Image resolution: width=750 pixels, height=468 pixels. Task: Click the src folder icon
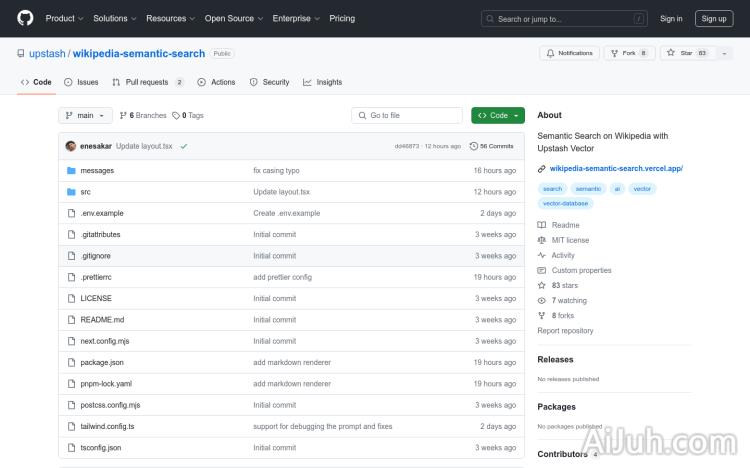[x=71, y=192]
